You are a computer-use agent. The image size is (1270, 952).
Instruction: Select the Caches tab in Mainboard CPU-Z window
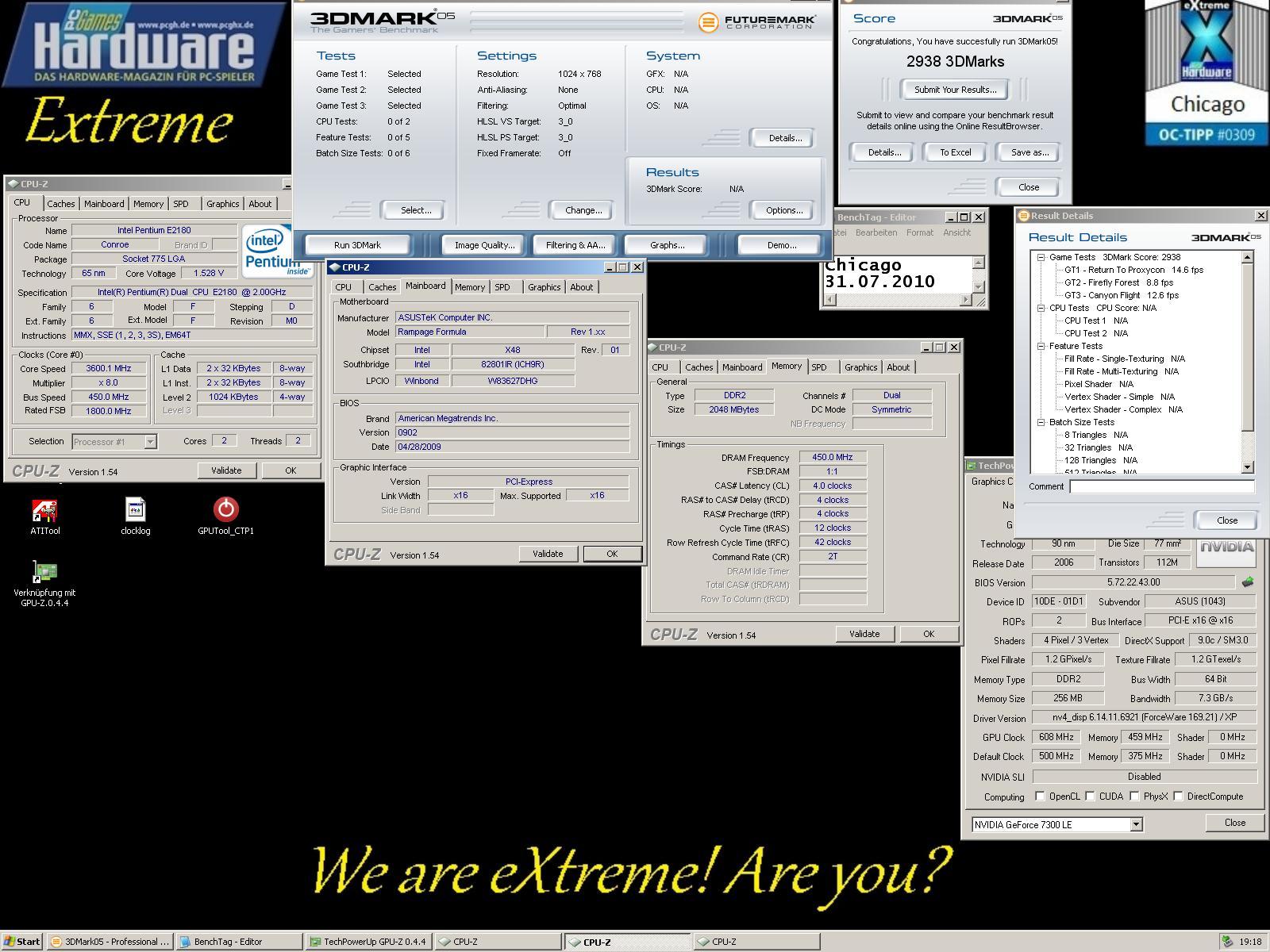[382, 287]
